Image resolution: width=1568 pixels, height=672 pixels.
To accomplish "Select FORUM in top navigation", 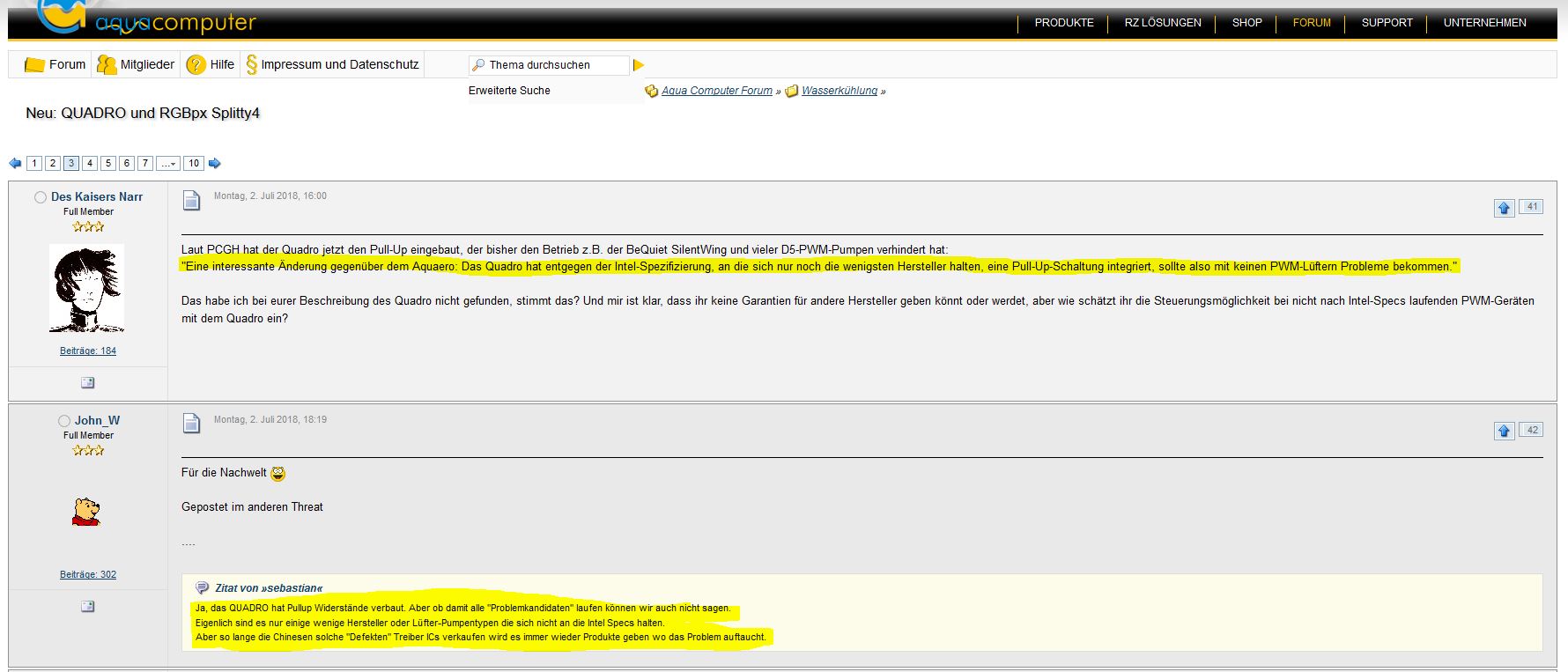I will click(1312, 23).
